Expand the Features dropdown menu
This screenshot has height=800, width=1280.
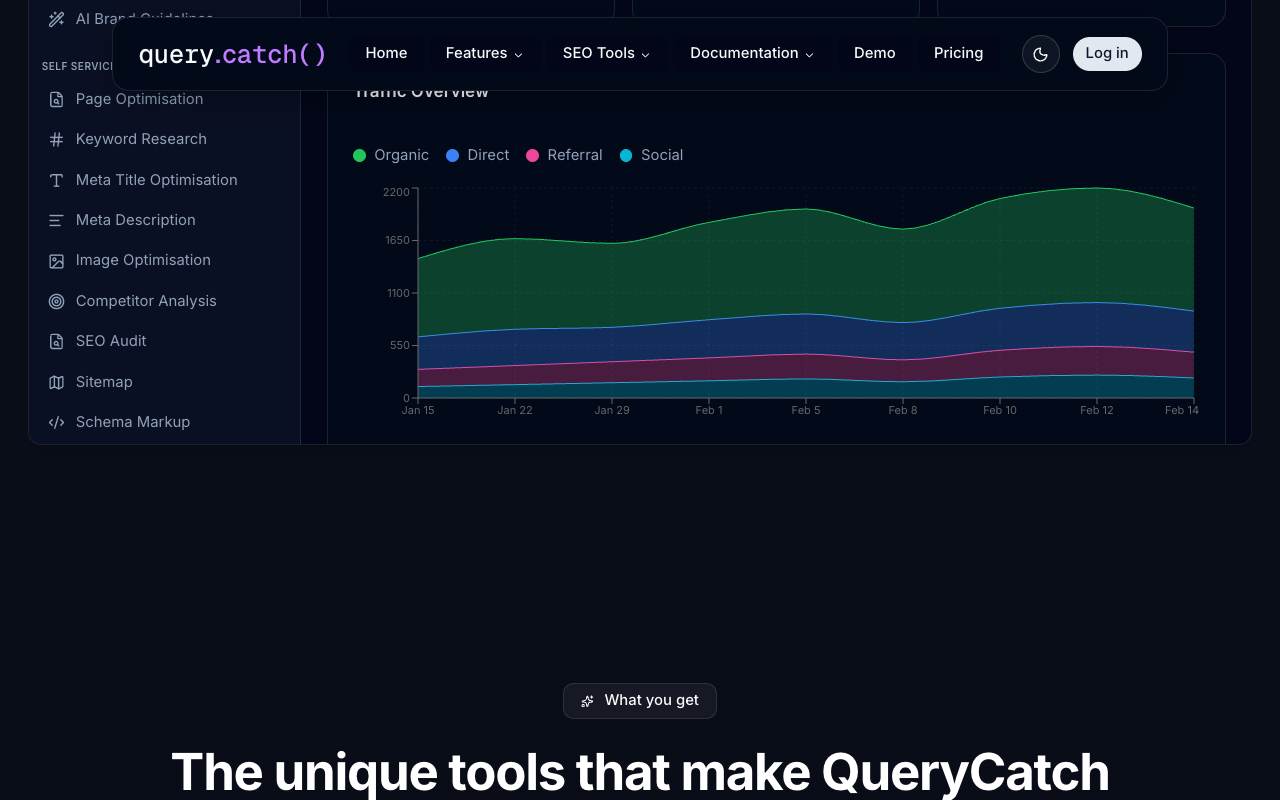click(x=484, y=53)
